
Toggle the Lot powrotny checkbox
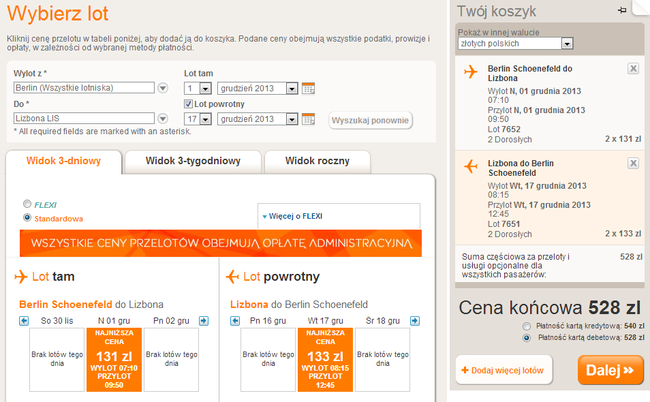188,104
